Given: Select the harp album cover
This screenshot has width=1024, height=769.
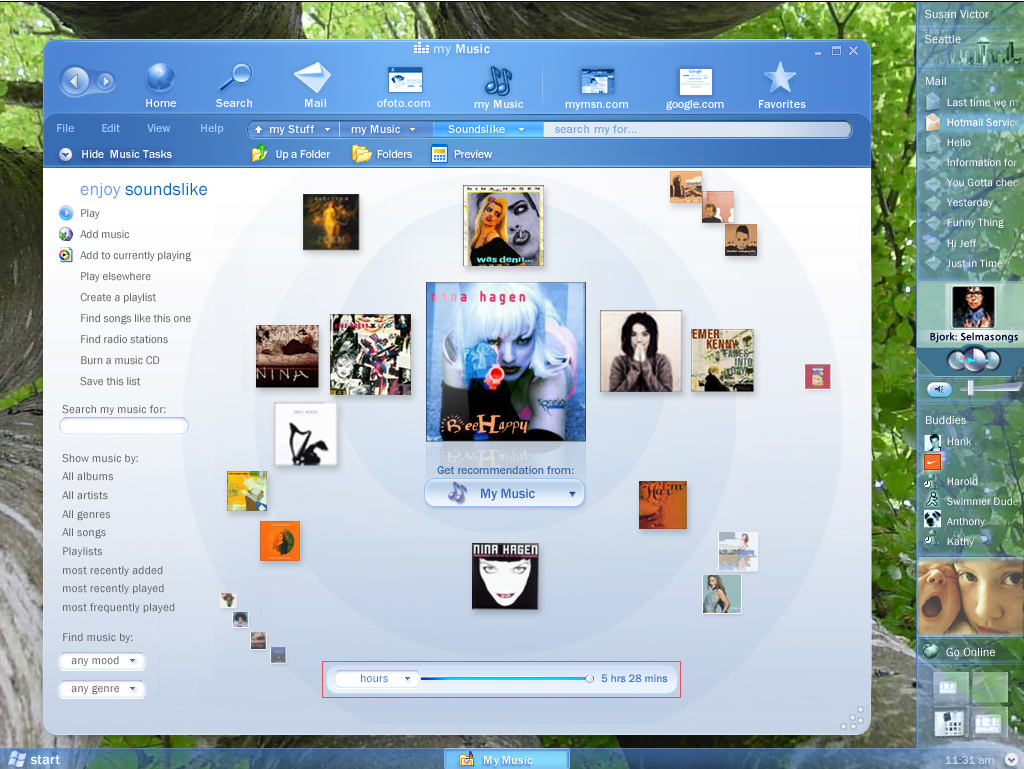Looking at the screenshot, I should (306, 434).
